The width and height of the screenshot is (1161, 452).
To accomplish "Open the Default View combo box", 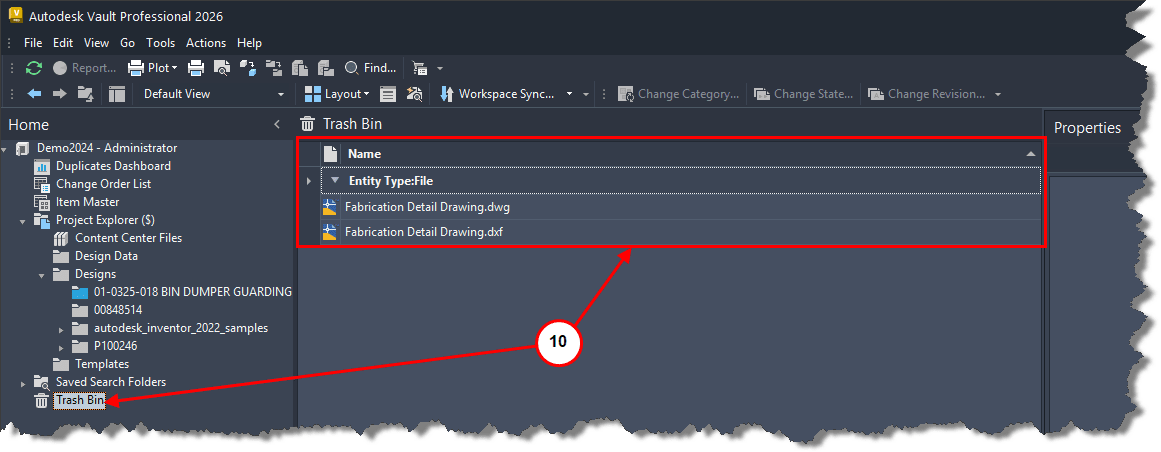I will (213, 94).
